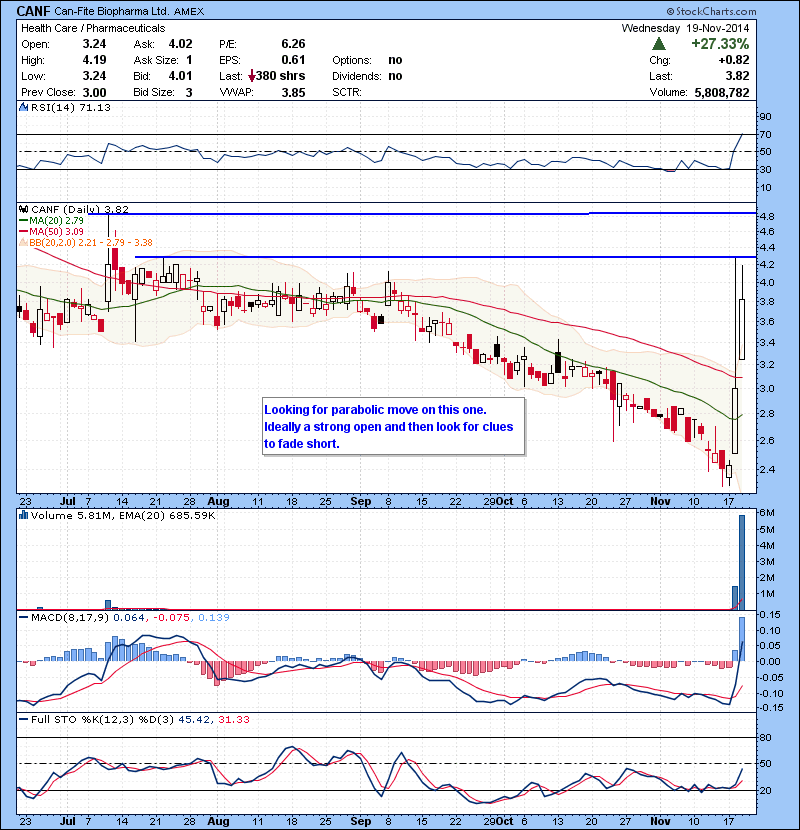This screenshot has width=800, height=830.
Task: Click the Low price value 3.24
Action: click(94, 76)
